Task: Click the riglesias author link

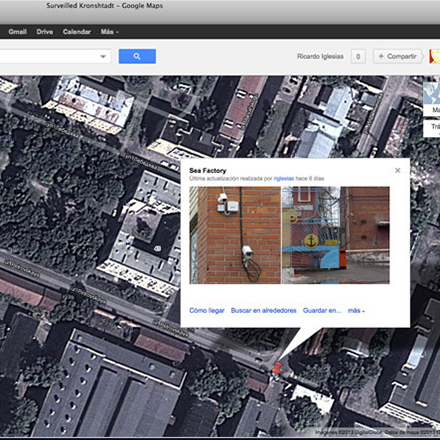Action: (x=284, y=179)
